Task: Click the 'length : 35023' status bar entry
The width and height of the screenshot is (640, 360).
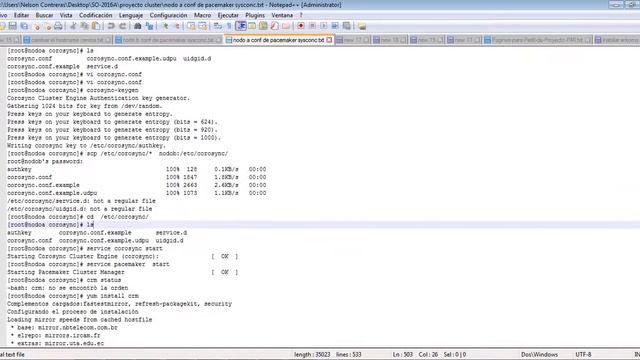Action: tap(312, 354)
